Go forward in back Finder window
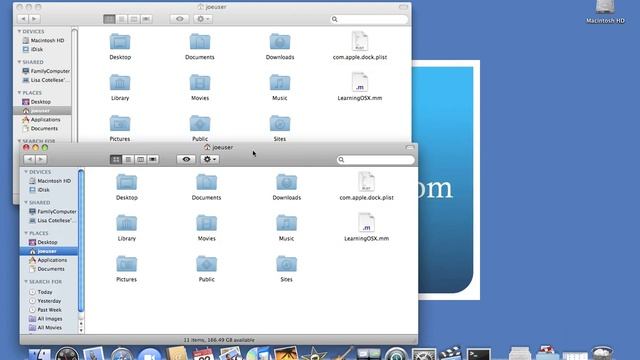The width and height of the screenshot is (640, 360). [34, 19]
